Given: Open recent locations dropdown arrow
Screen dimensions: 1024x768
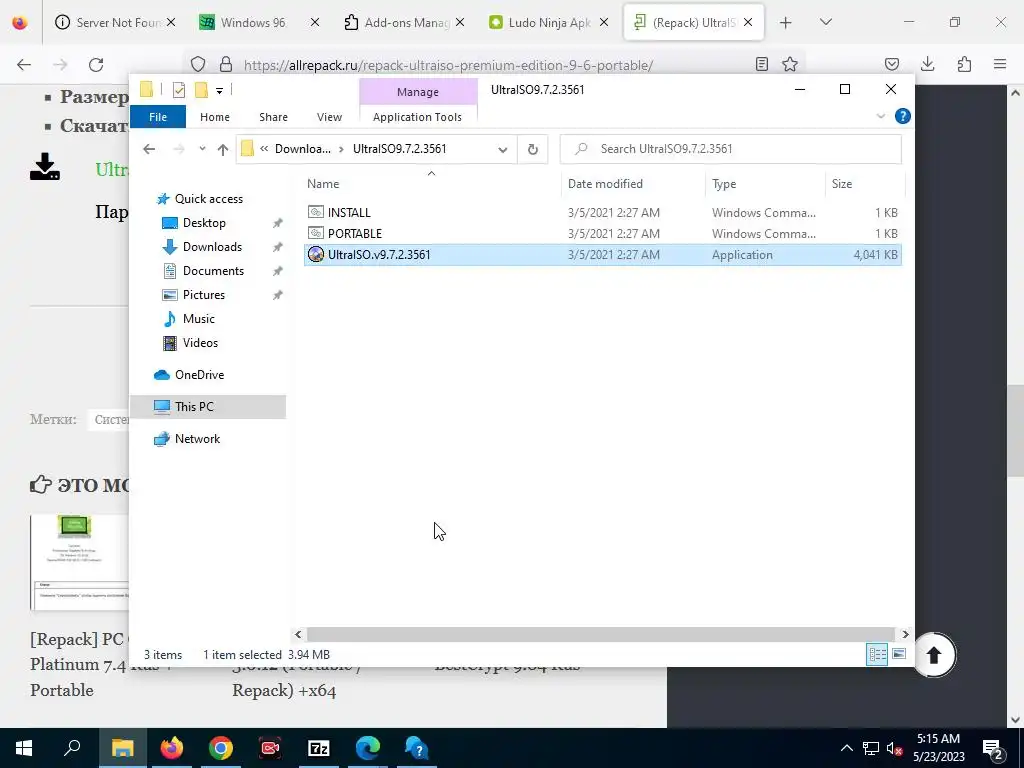Looking at the screenshot, I should (x=202, y=149).
